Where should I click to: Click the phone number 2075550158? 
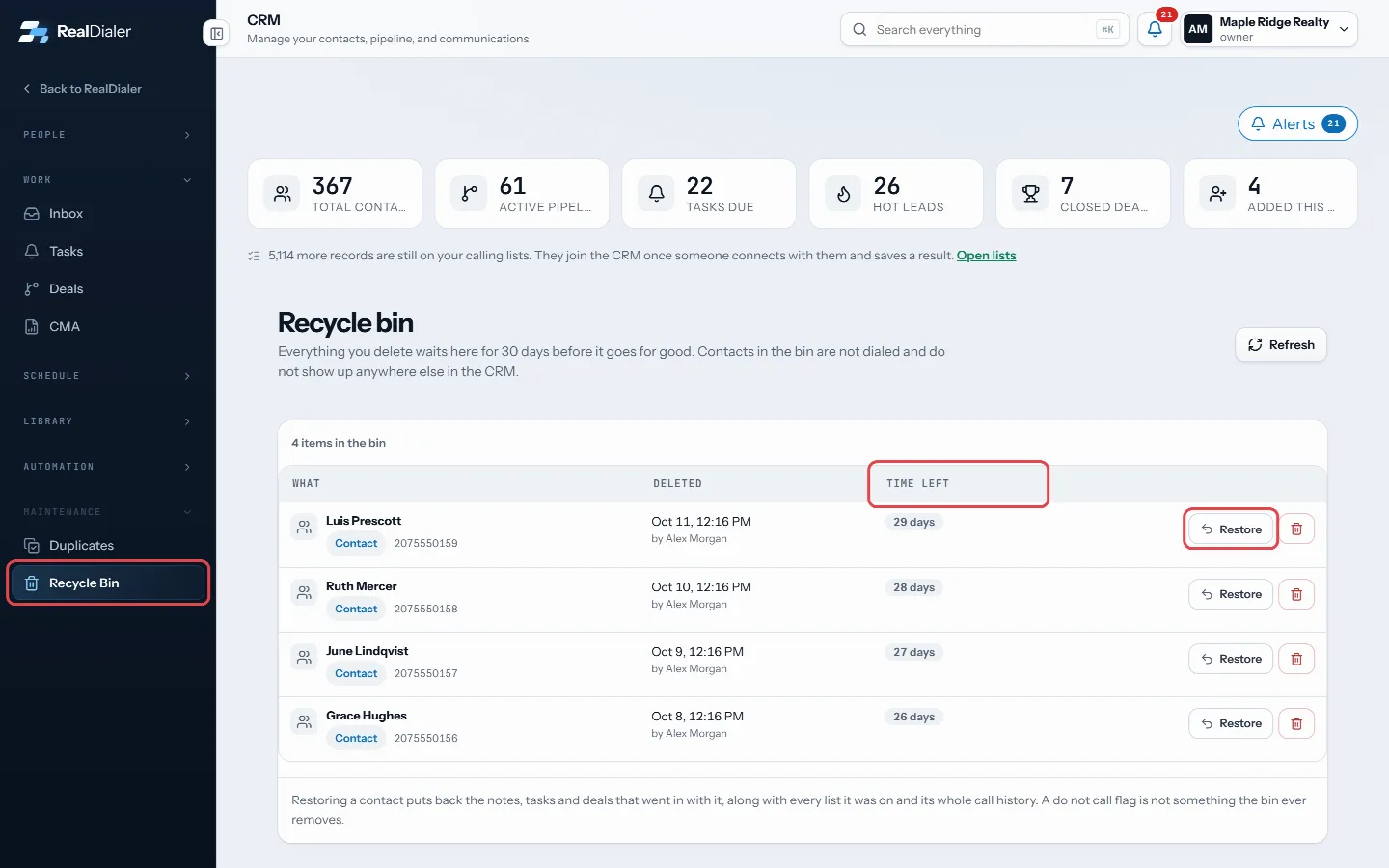[425, 610]
